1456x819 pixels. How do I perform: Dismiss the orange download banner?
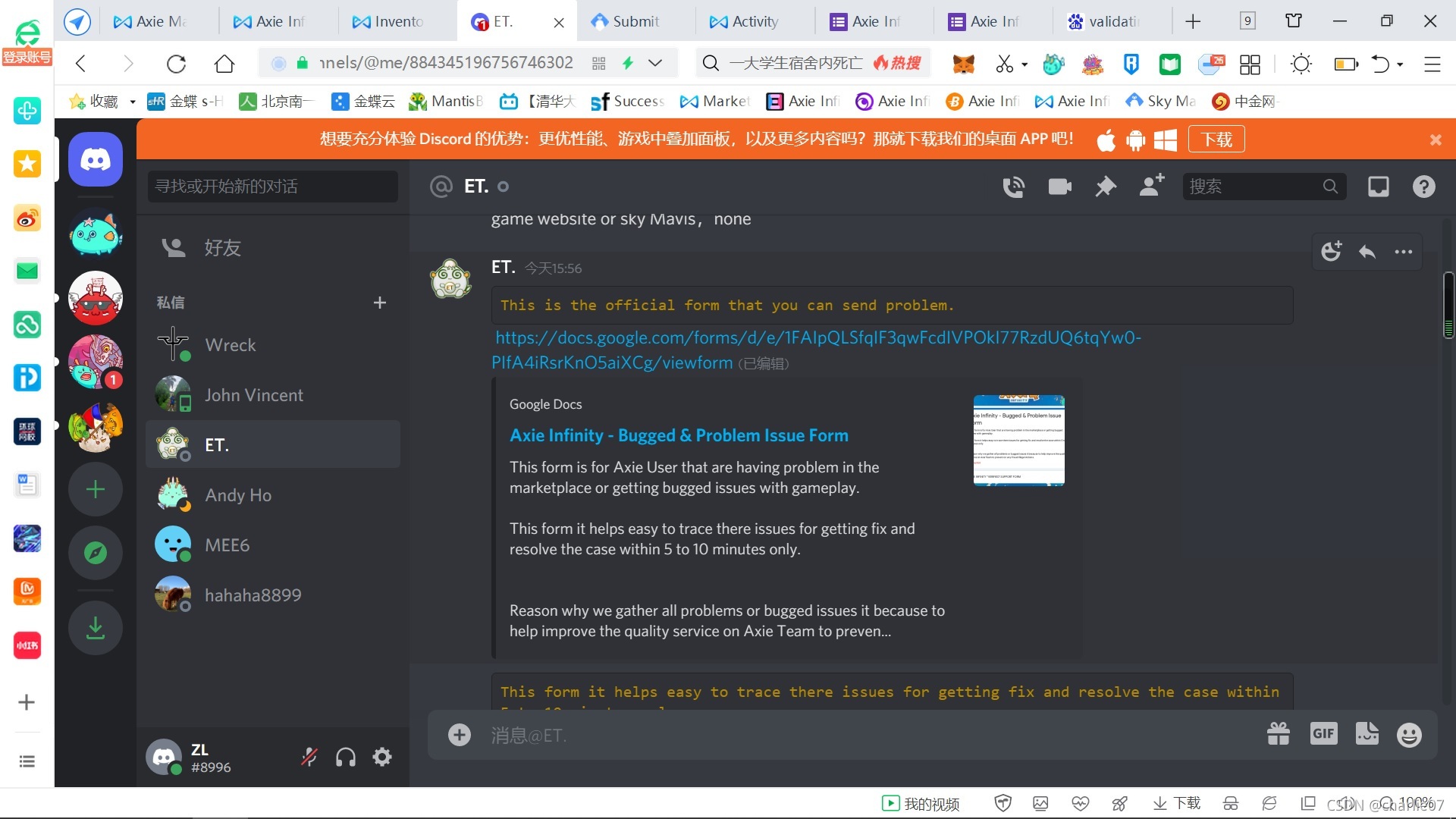1436,140
